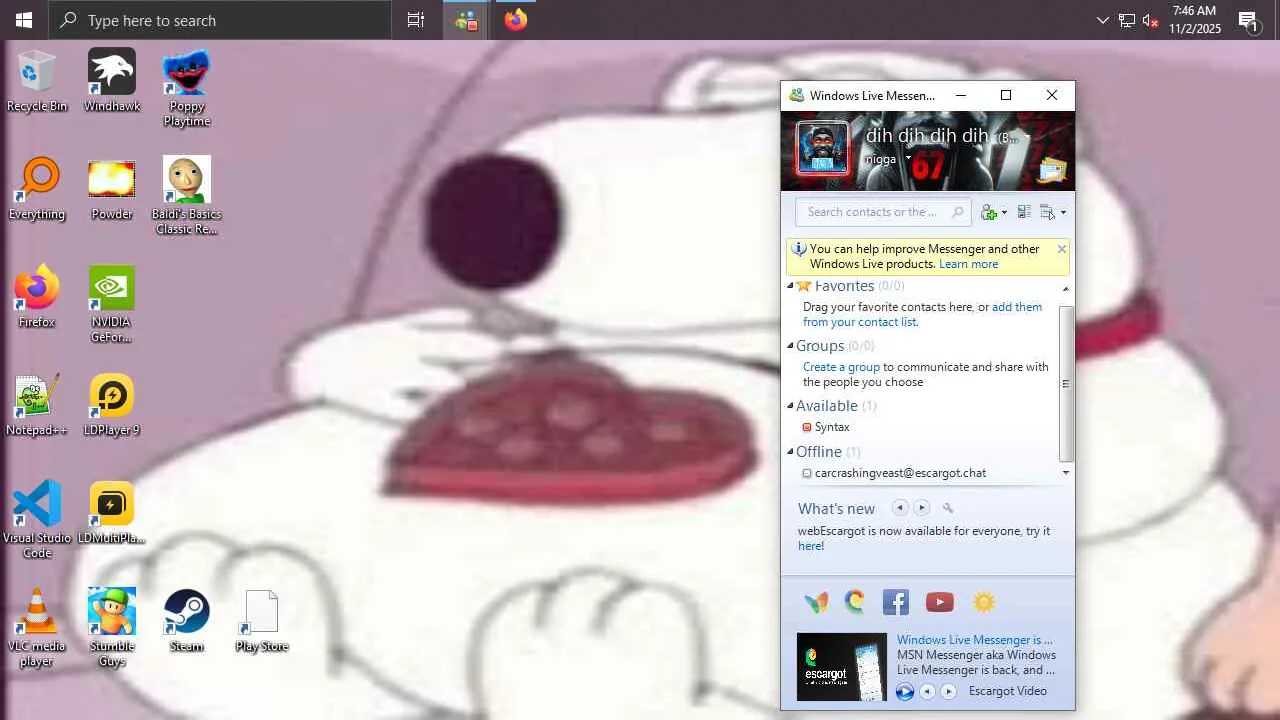Open the display name status dropdown

[x=1026, y=137]
